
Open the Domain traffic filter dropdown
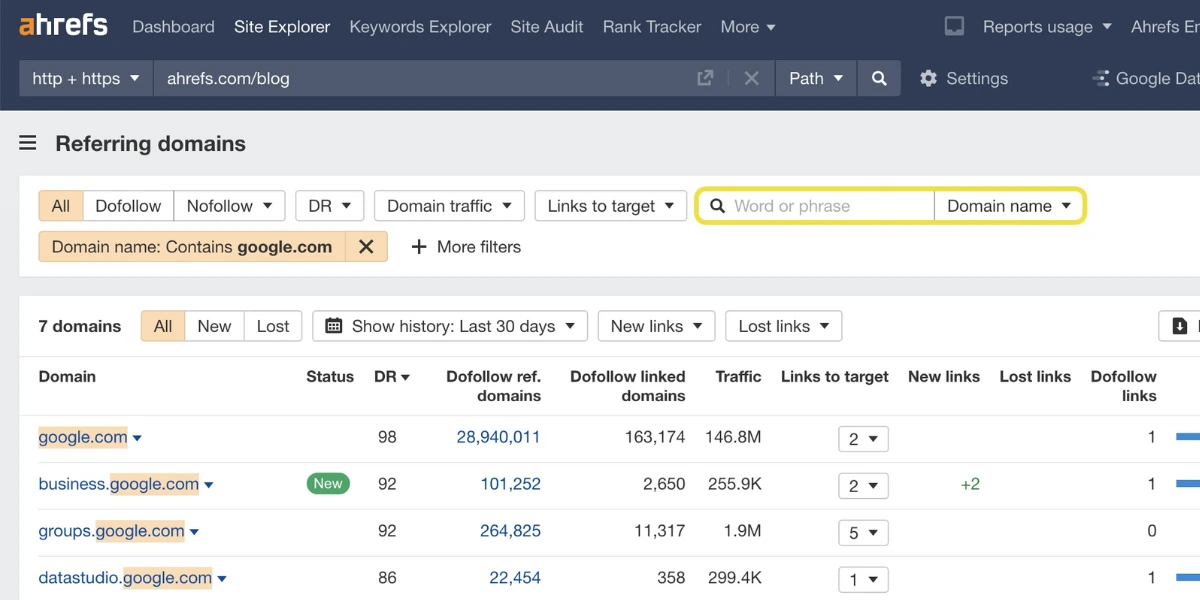449,206
